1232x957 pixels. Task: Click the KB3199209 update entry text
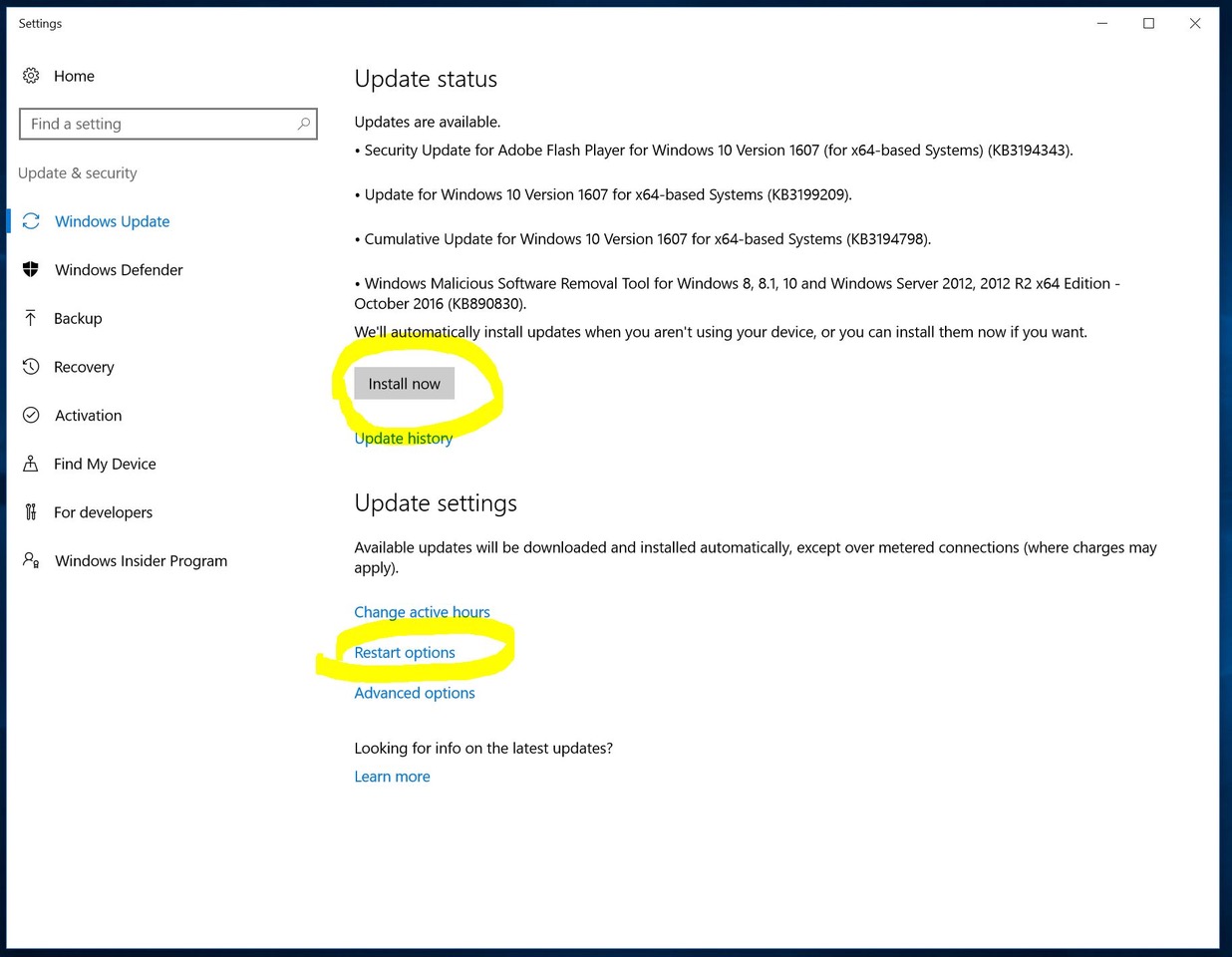click(x=603, y=194)
